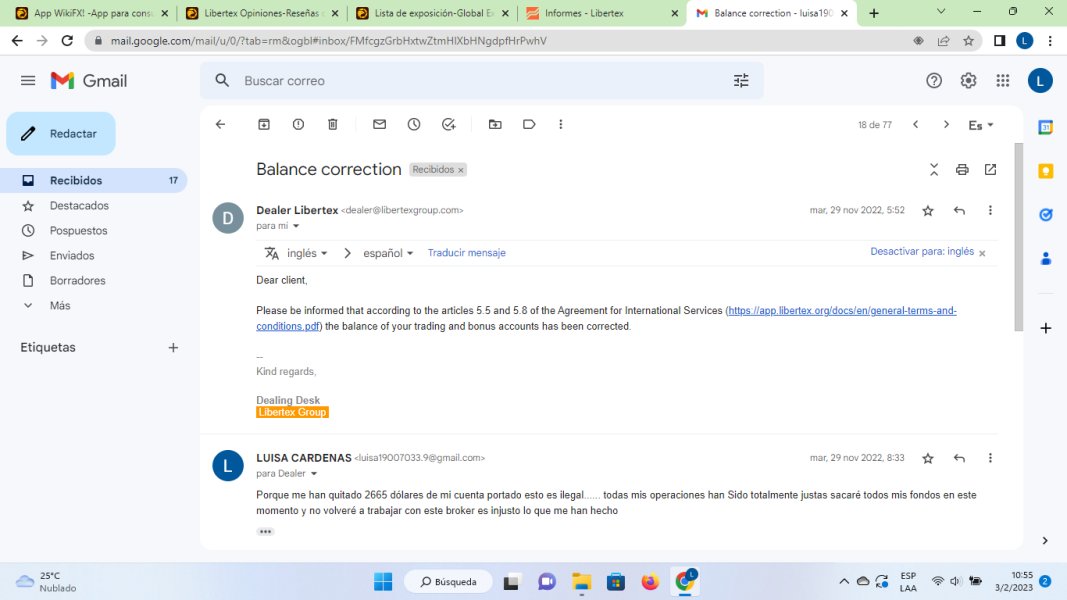Star the LUISA CARDENAS message
1067x600 pixels.
[928, 459]
